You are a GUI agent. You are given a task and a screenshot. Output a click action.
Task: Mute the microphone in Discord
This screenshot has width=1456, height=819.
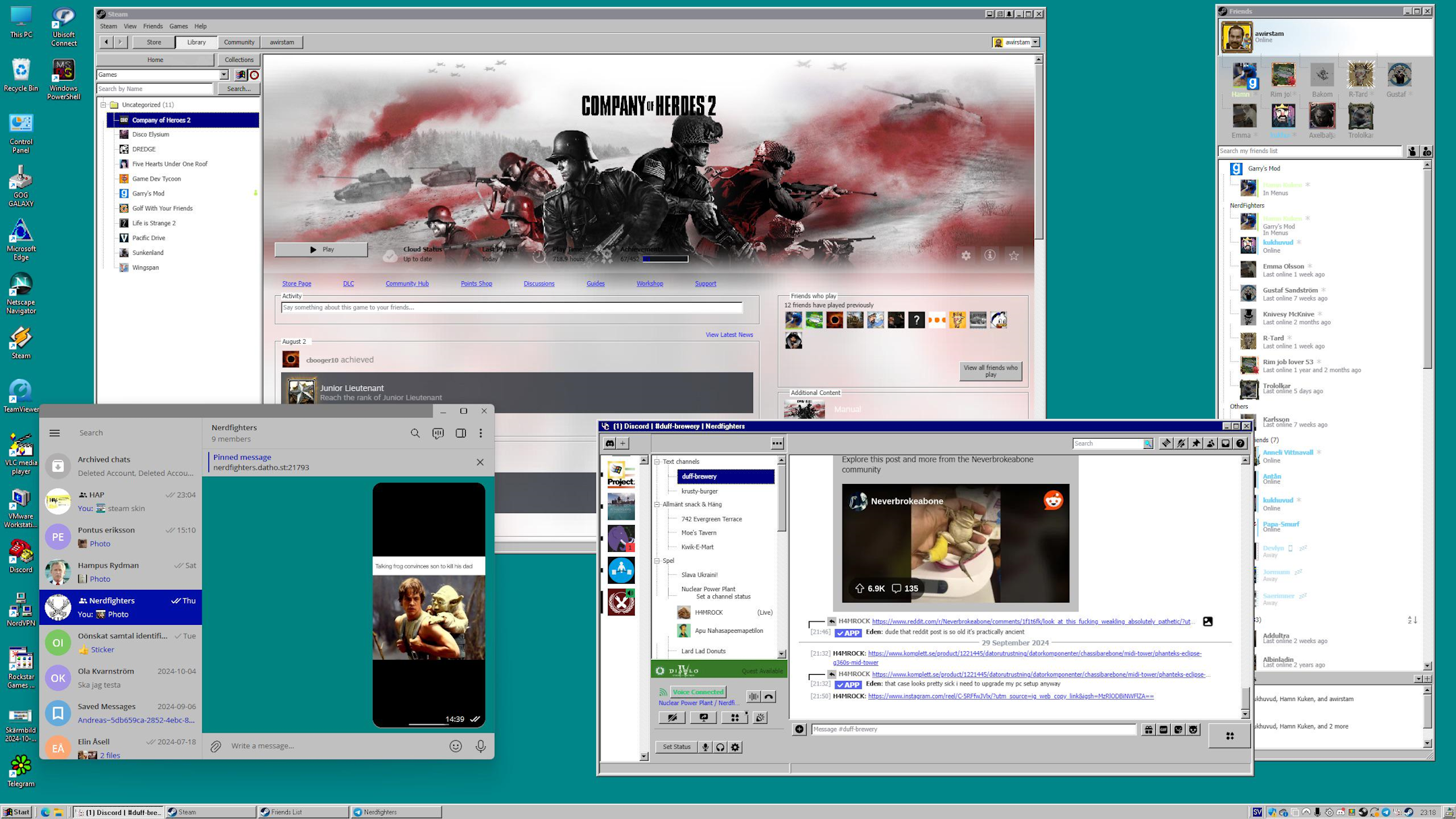(705, 747)
